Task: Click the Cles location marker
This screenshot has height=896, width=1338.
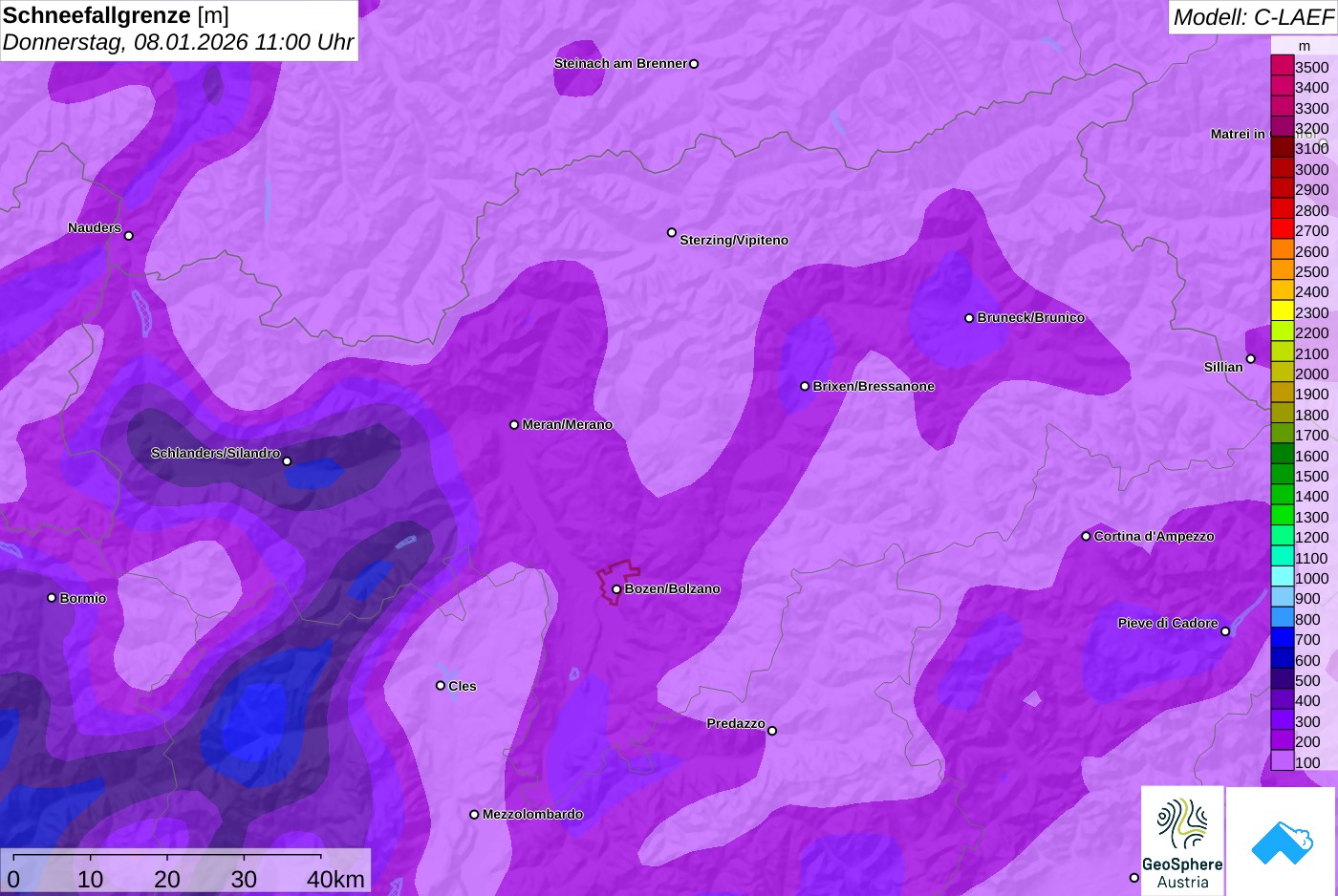Action: click(x=441, y=685)
